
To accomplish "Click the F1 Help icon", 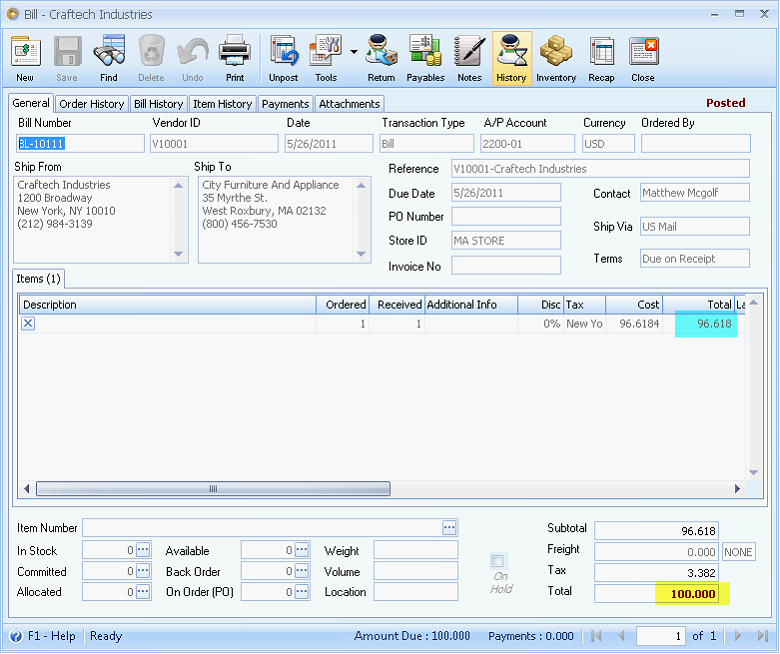I will point(16,636).
